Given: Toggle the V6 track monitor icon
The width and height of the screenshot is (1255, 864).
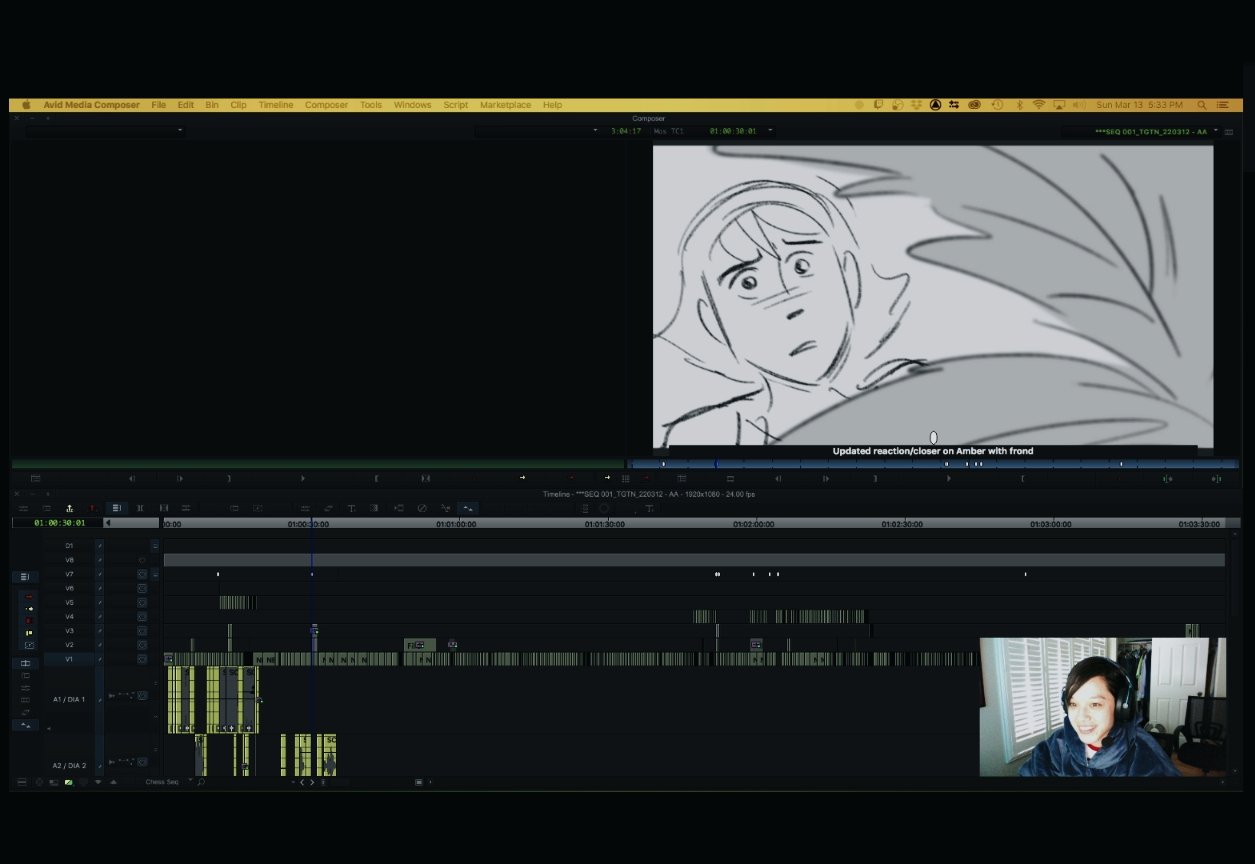Looking at the screenshot, I should click(142, 588).
